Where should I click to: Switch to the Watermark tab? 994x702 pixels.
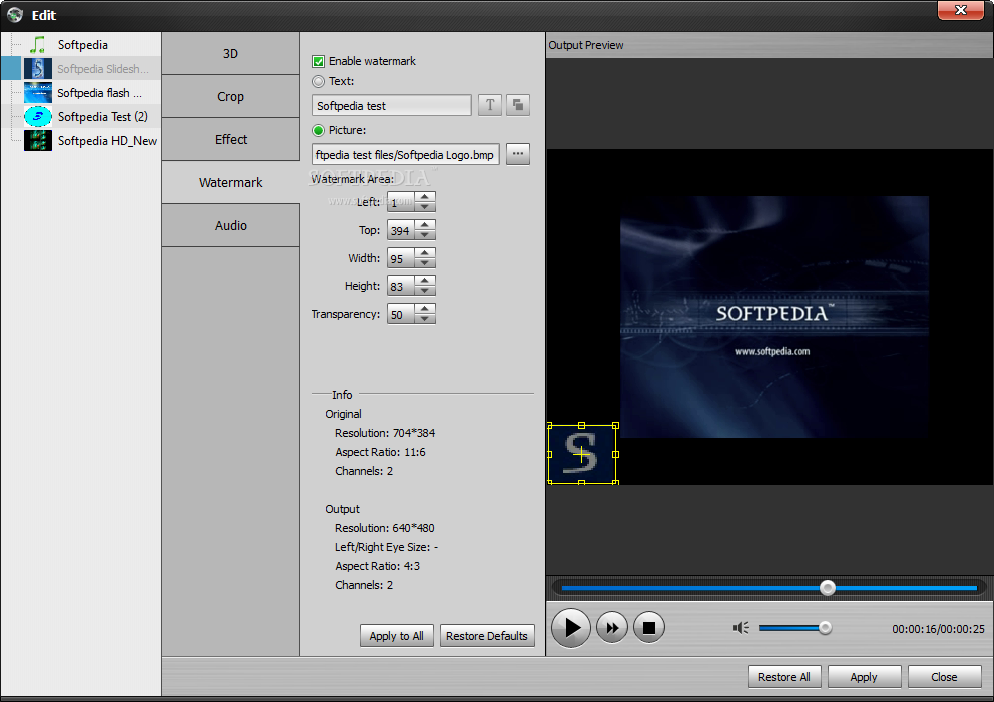tap(230, 183)
